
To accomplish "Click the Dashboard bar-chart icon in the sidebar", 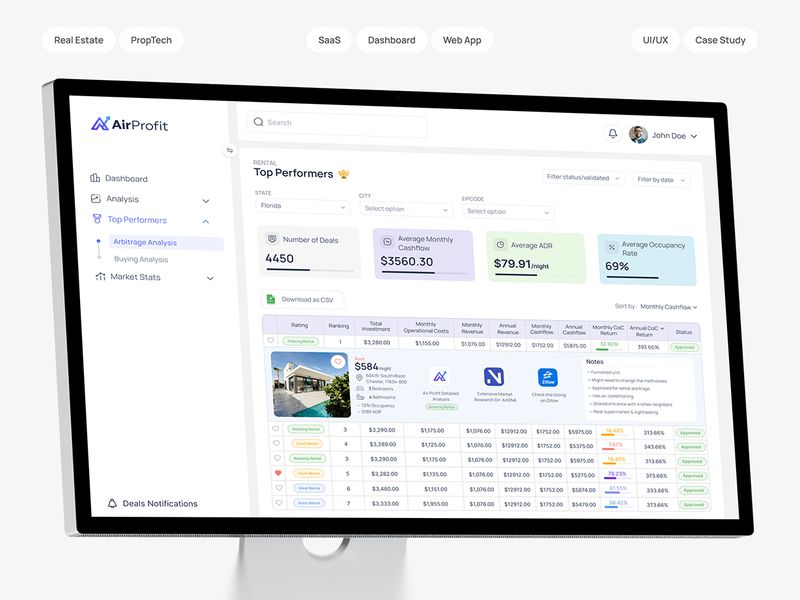I will click(95, 178).
